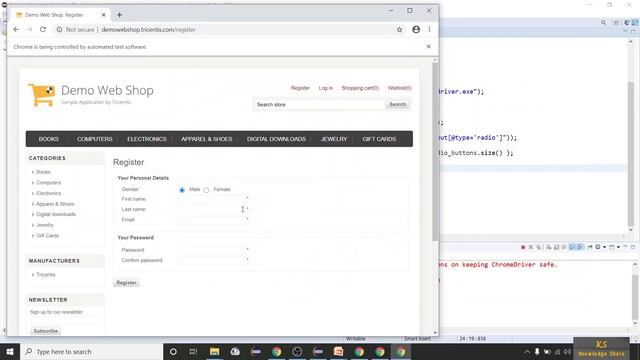Open Wishlist(0) link
The height and width of the screenshot is (360, 640).
point(400,88)
